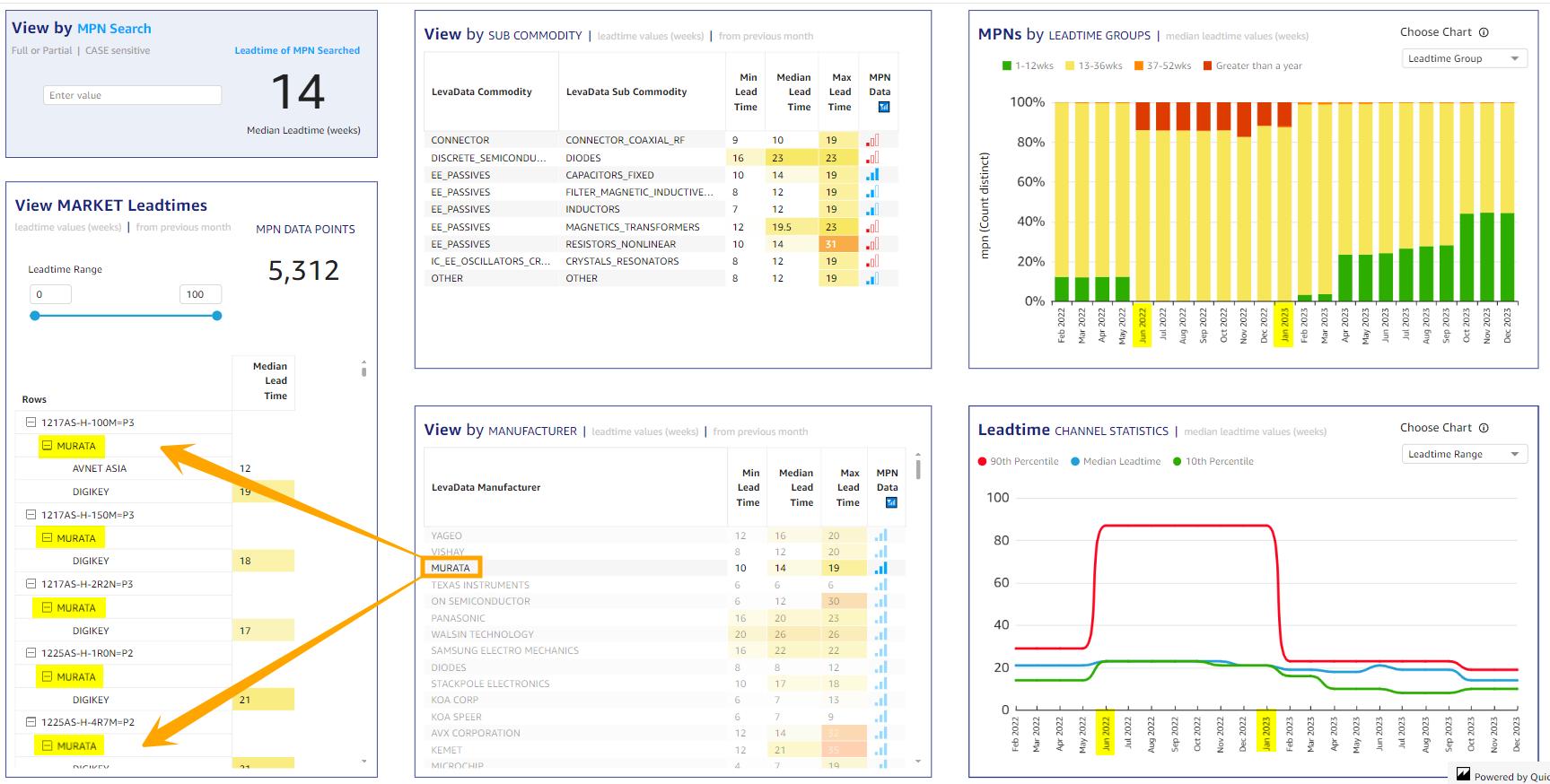
Task: Click the info icon beside Choose Chart in the MPNs by Leadtime Groups panel
Action: 1484,32
